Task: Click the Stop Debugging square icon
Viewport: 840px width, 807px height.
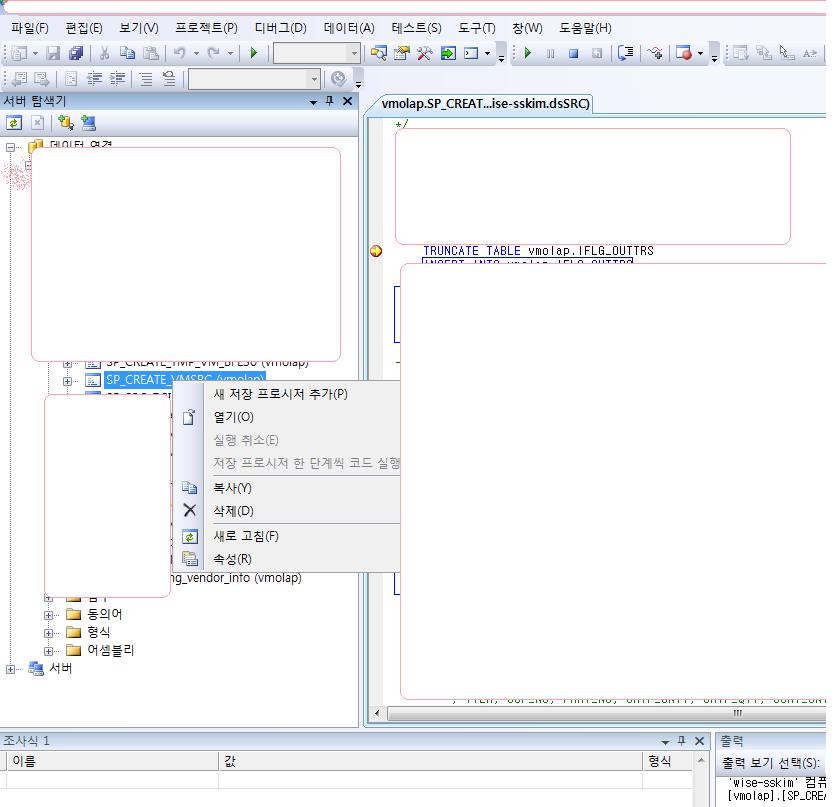Action: (x=573, y=53)
